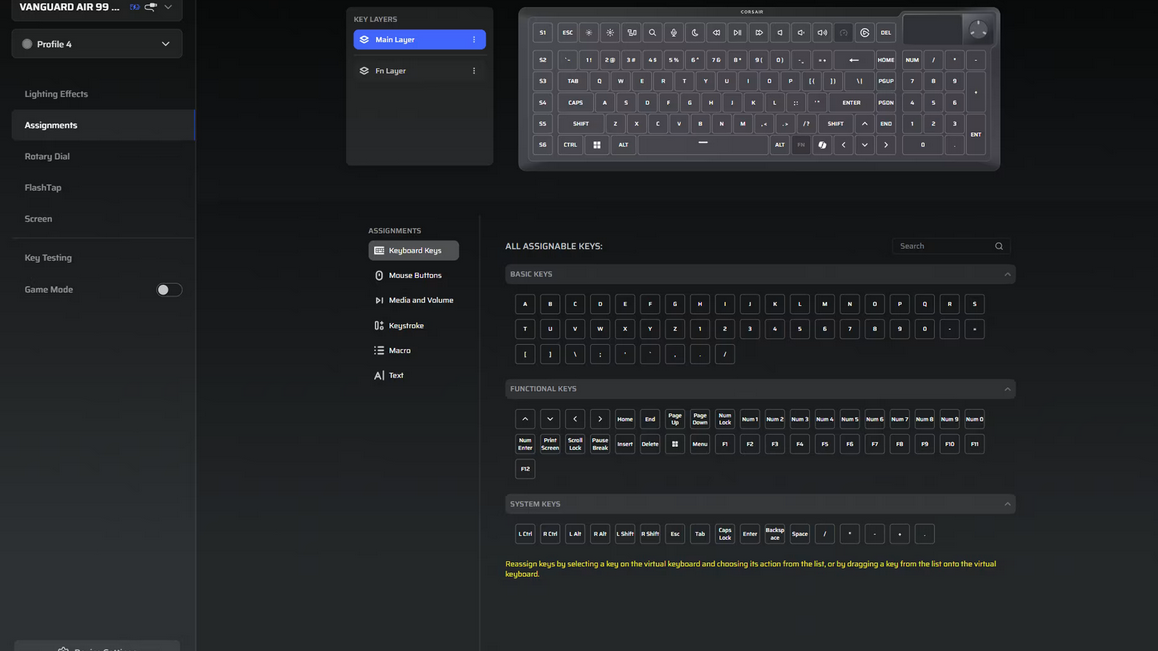Click the moon sleep key on virtual keyboard
This screenshot has height=651, width=1158.
[x=695, y=33]
